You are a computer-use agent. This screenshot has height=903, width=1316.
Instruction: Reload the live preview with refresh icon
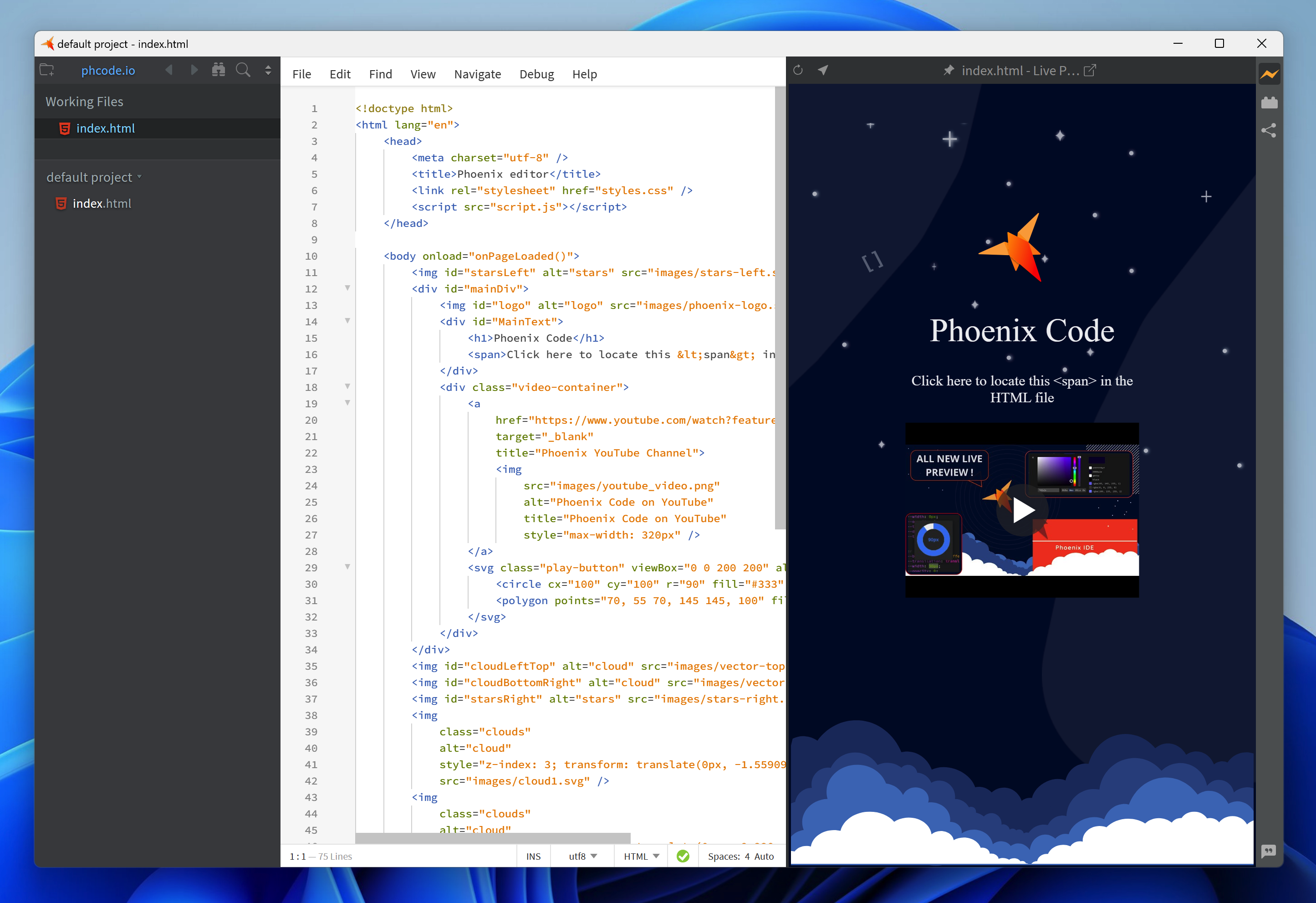click(798, 70)
